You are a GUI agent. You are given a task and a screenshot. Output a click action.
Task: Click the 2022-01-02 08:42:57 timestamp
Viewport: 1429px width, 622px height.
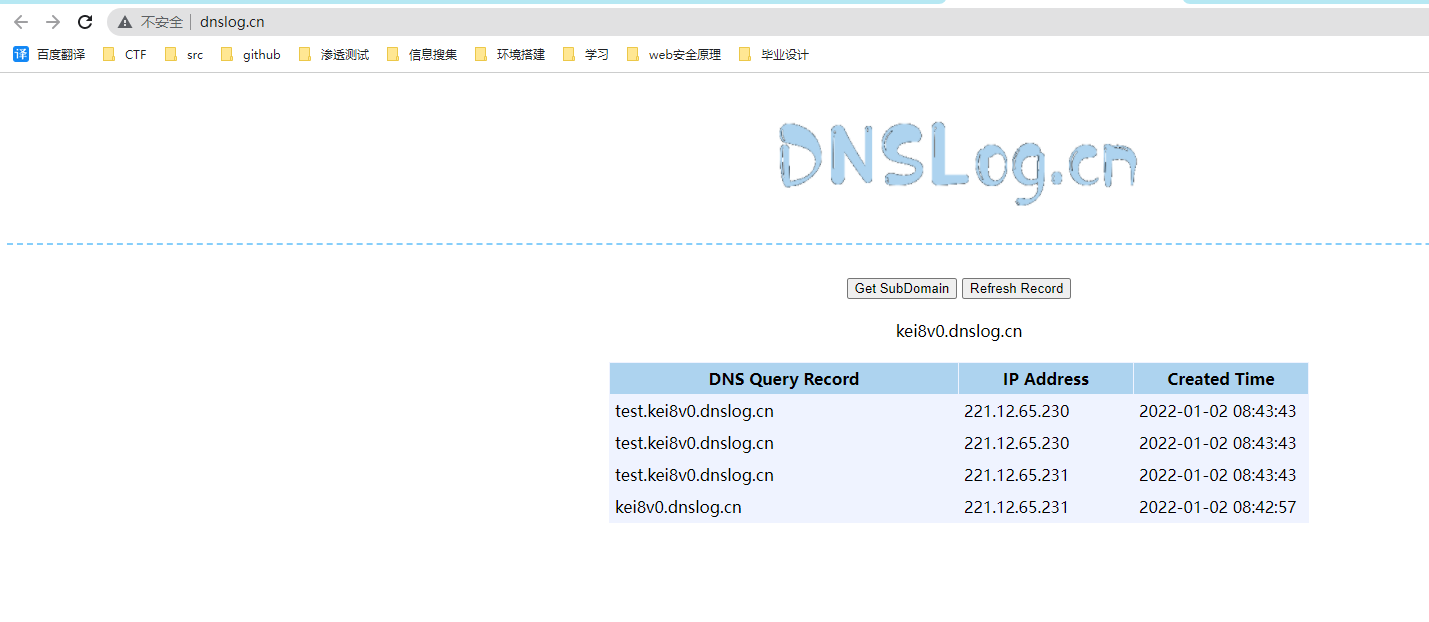[x=1217, y=507]
